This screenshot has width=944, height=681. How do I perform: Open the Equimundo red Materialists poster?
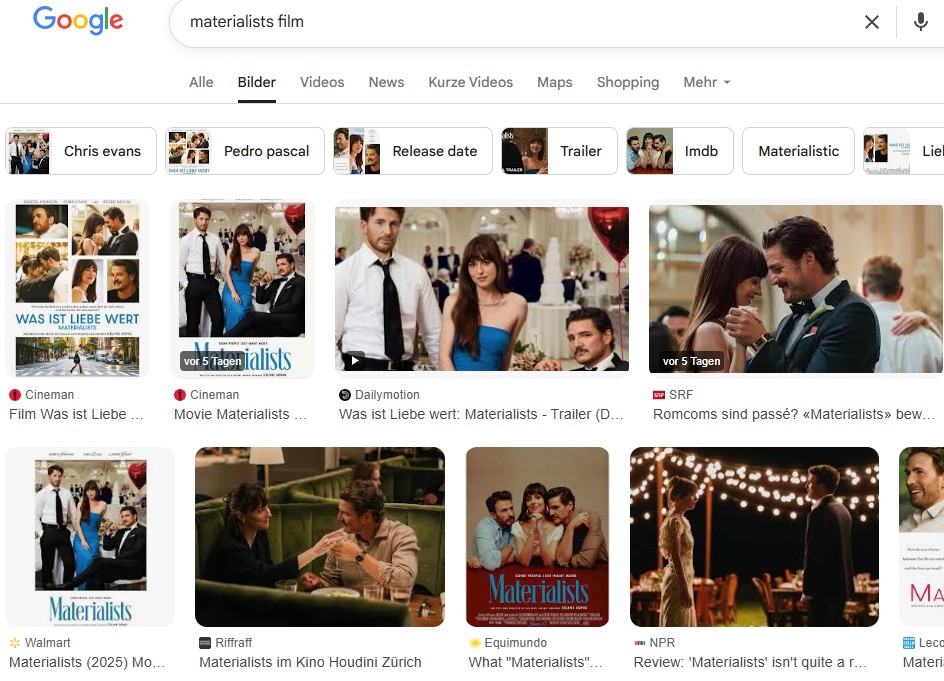tap(537, 536)
